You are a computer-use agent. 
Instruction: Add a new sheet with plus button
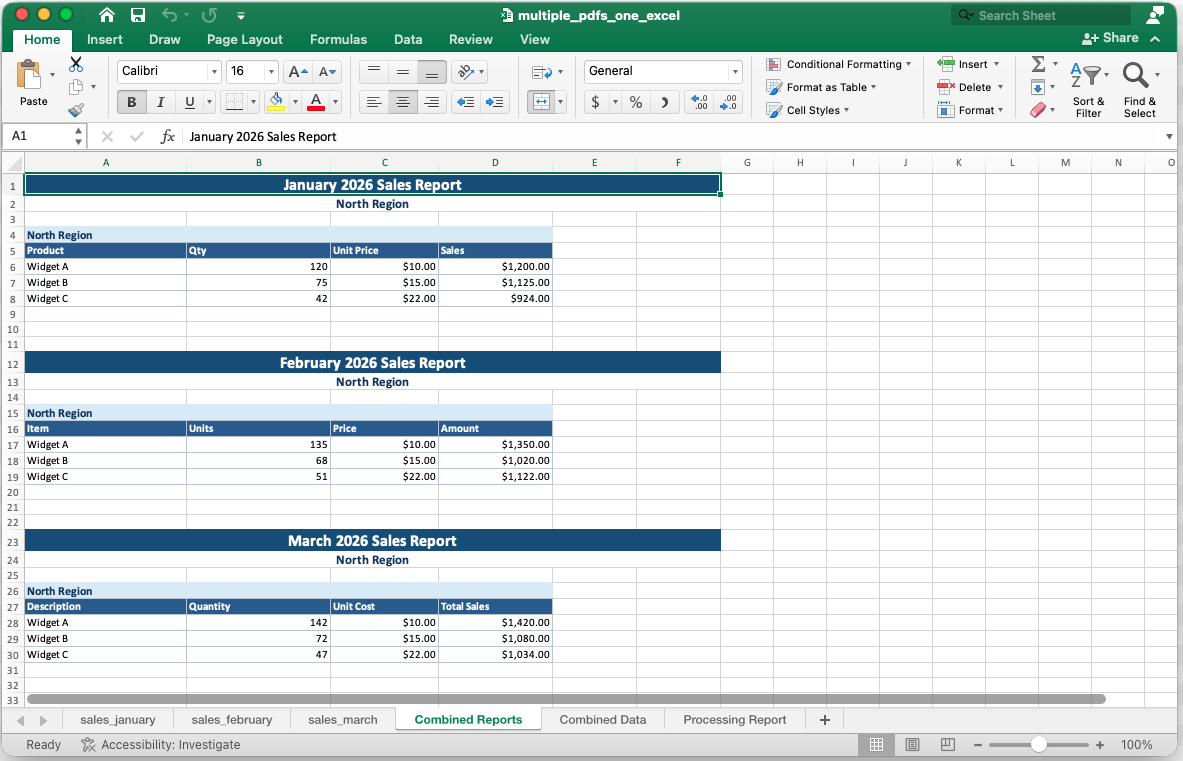click(x=825, y=720)
